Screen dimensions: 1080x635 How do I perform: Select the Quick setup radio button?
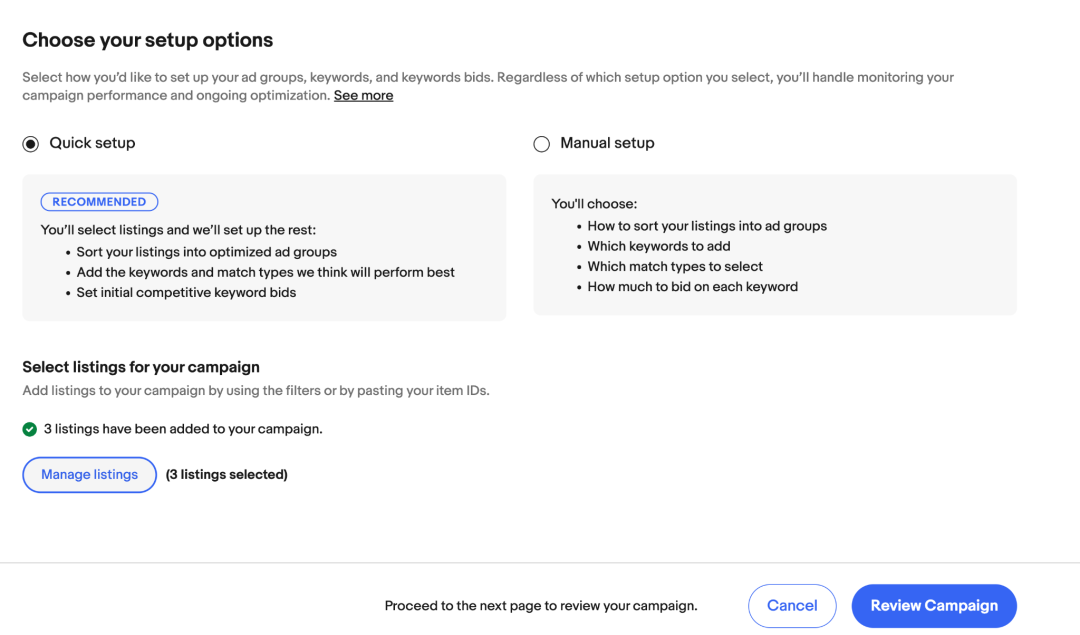[x=31, y=144]
